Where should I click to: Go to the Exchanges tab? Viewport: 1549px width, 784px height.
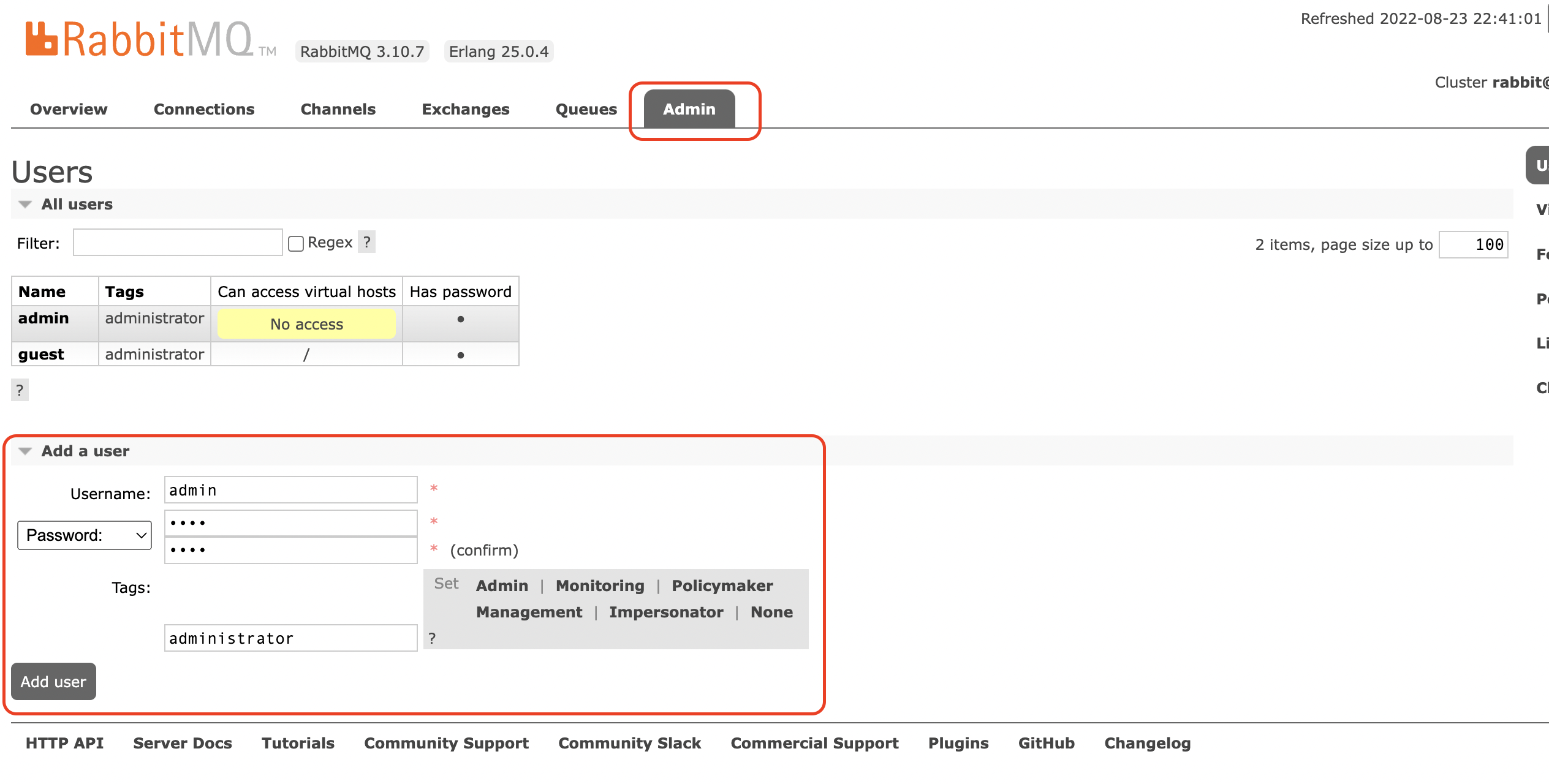(x=465, y=109)
